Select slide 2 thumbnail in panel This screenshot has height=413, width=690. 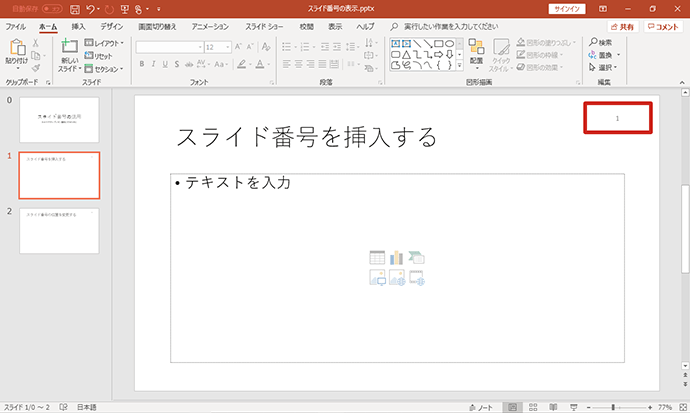59,231
